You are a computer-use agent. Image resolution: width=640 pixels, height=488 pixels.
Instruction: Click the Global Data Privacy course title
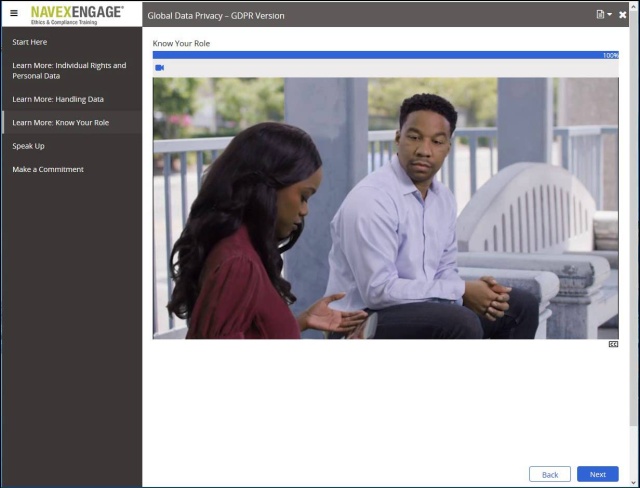216,16
